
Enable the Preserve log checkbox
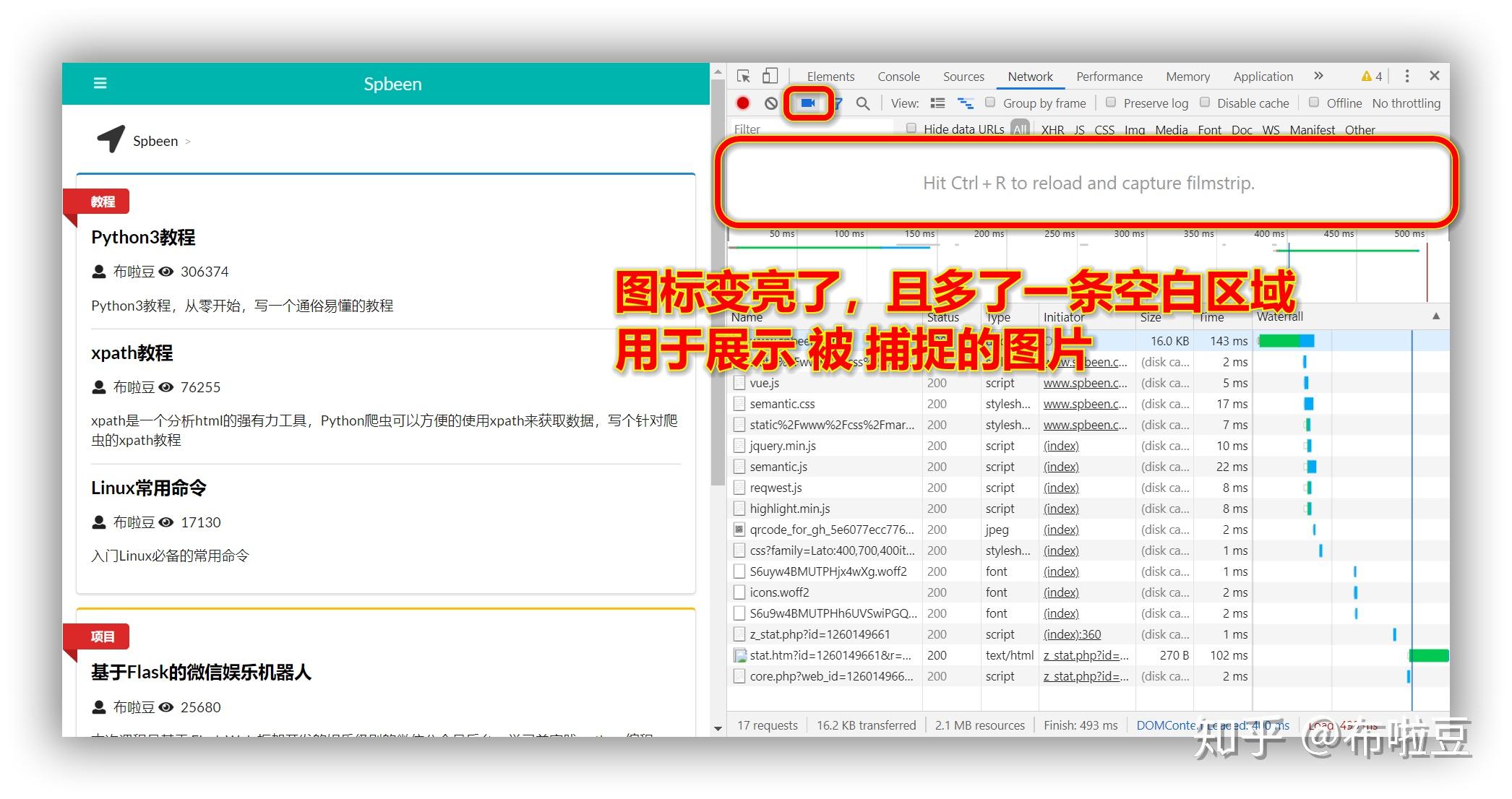(x=1111, y=103)
